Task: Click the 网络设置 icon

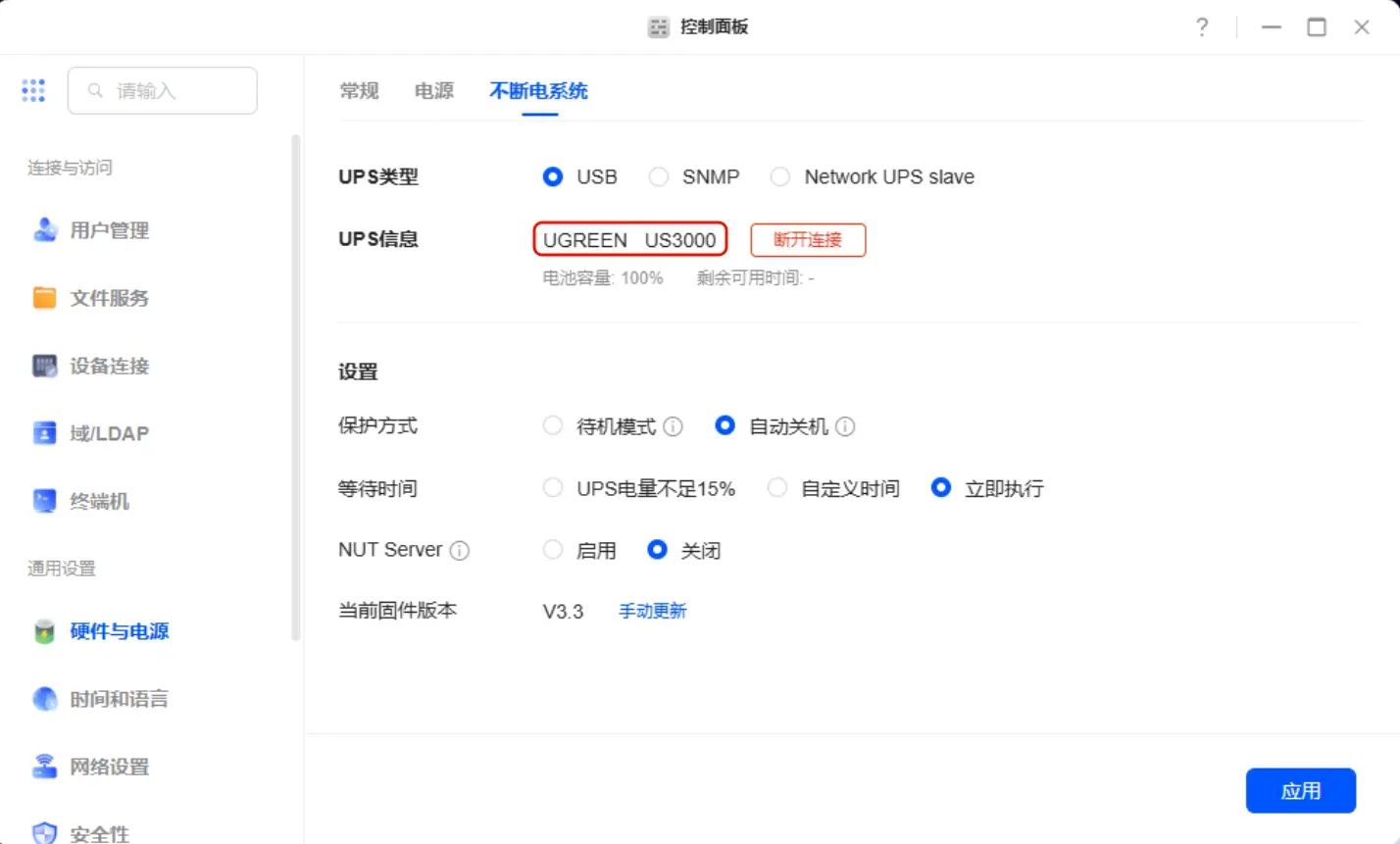Action: [45, 767]
